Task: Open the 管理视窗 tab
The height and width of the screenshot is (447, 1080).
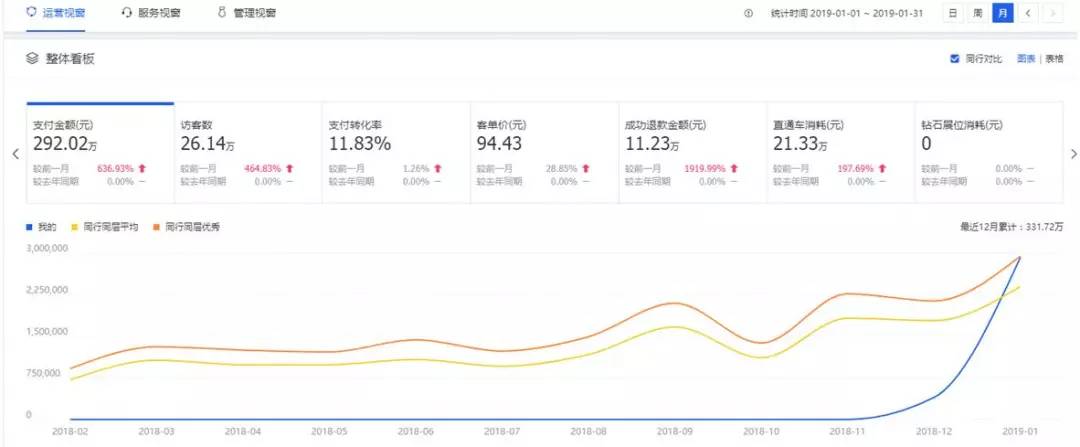Action: point(247,13)
